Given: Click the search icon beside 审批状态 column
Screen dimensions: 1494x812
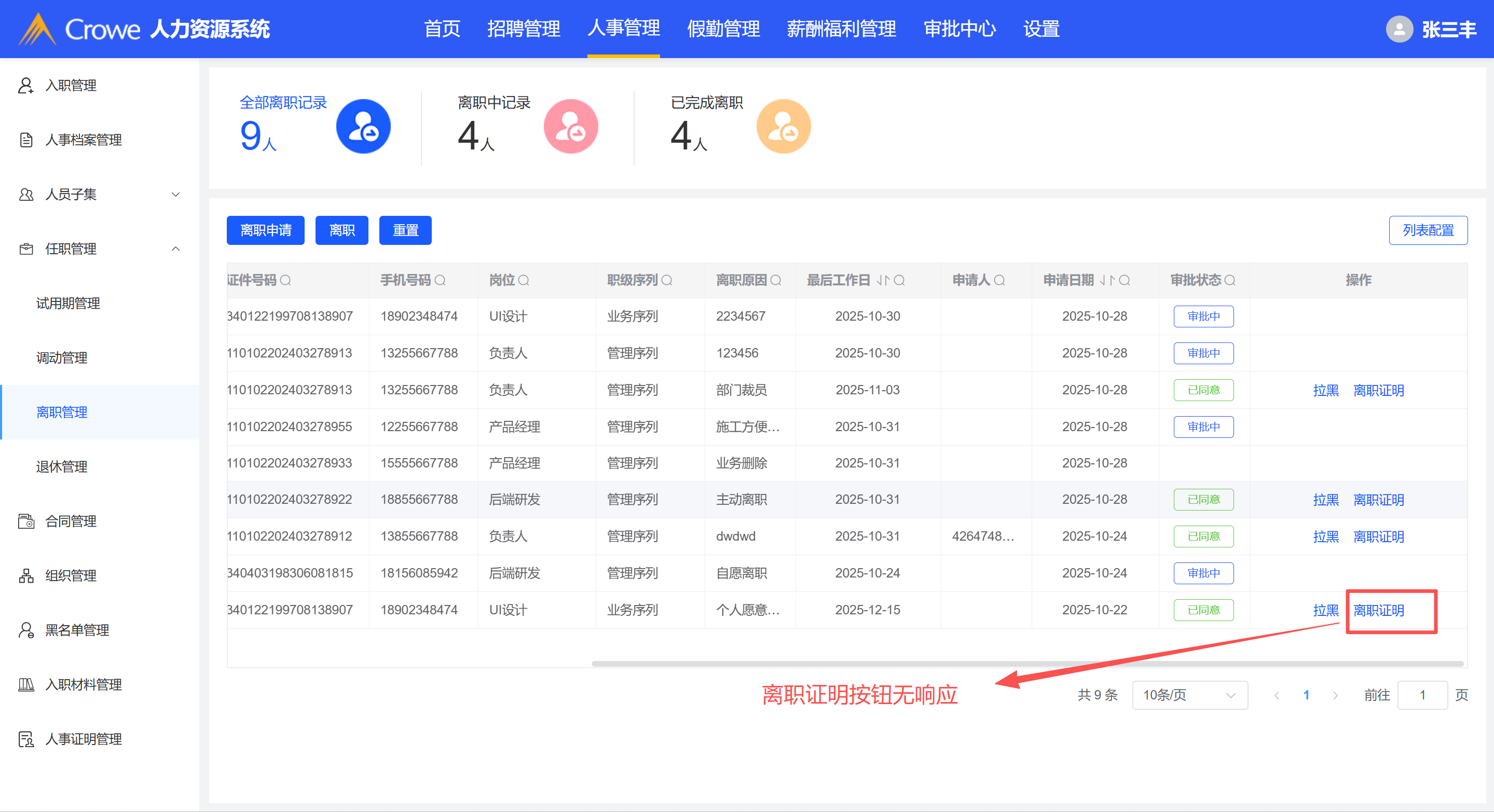Looking at the screenshot, I should point(1229,281).
